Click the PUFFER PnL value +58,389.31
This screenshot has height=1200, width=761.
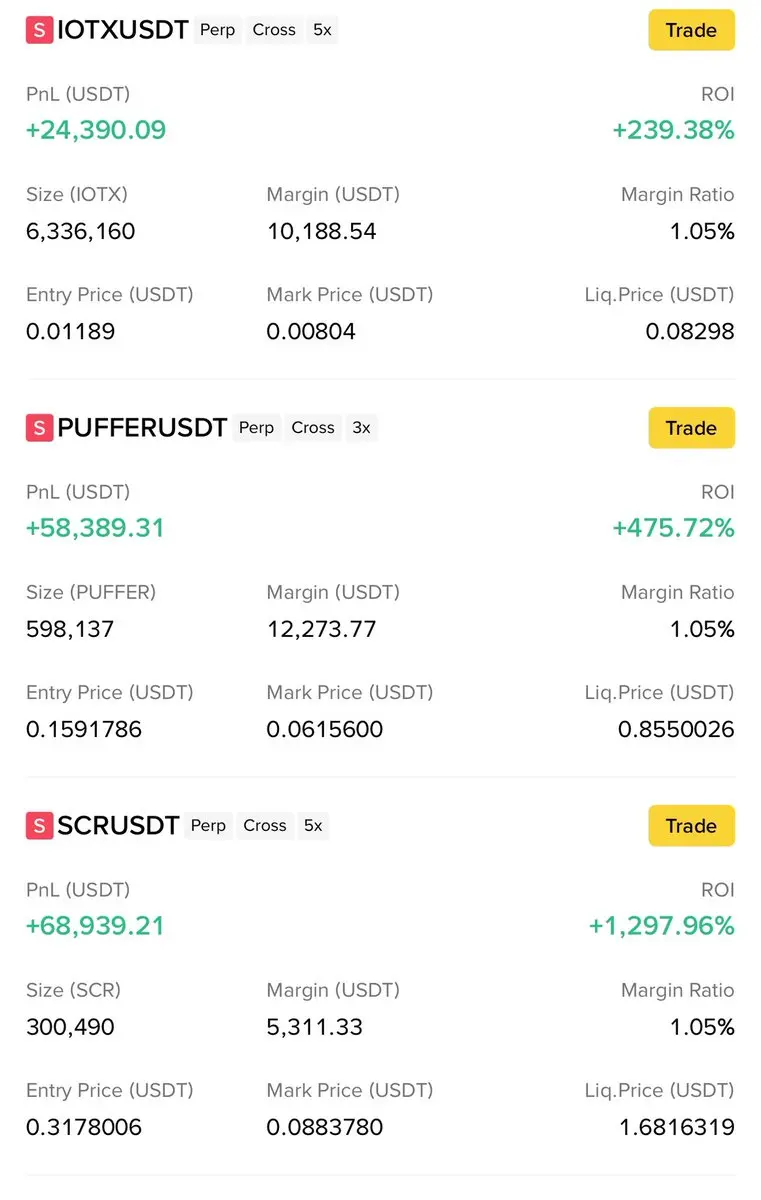(x=95, y=528)
